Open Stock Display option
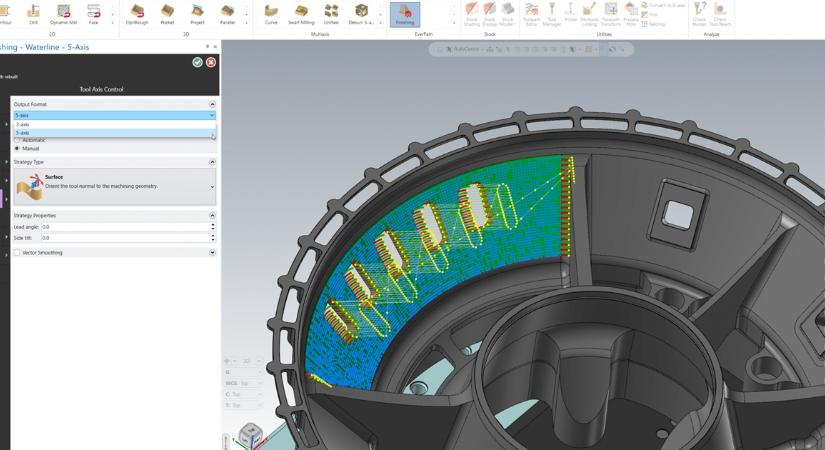825x450 pixels. click(x=489, y=14)
